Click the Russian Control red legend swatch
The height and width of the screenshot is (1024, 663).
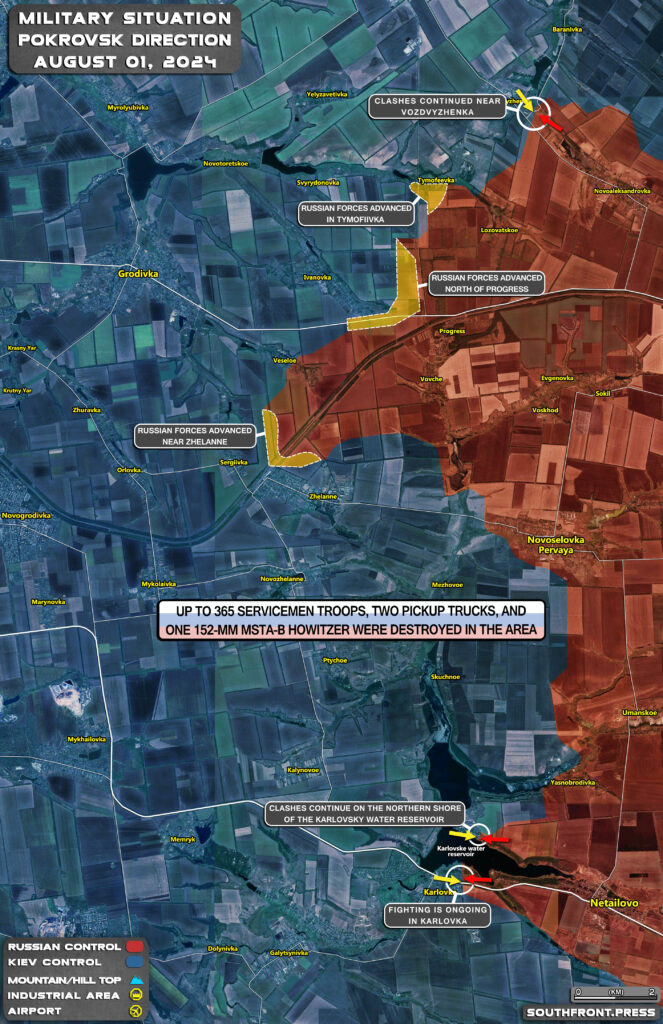click(133, 946)
